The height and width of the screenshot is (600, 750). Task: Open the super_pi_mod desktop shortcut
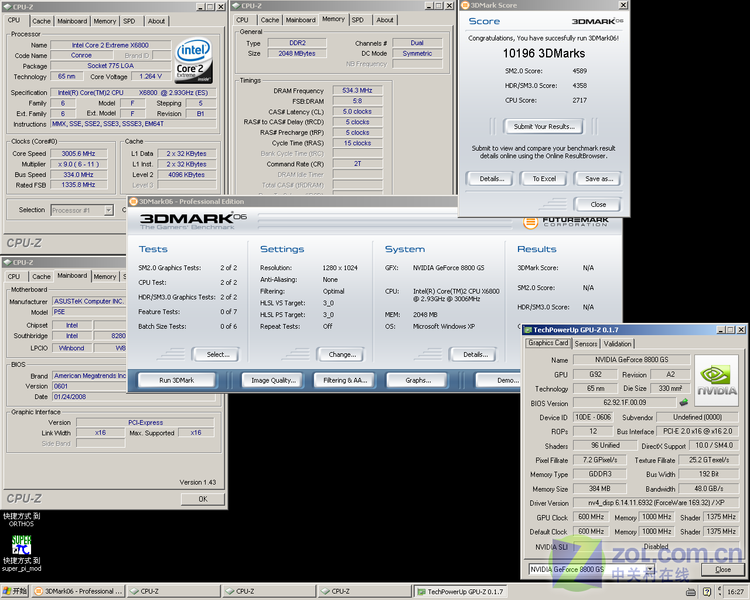pos(22,553)
